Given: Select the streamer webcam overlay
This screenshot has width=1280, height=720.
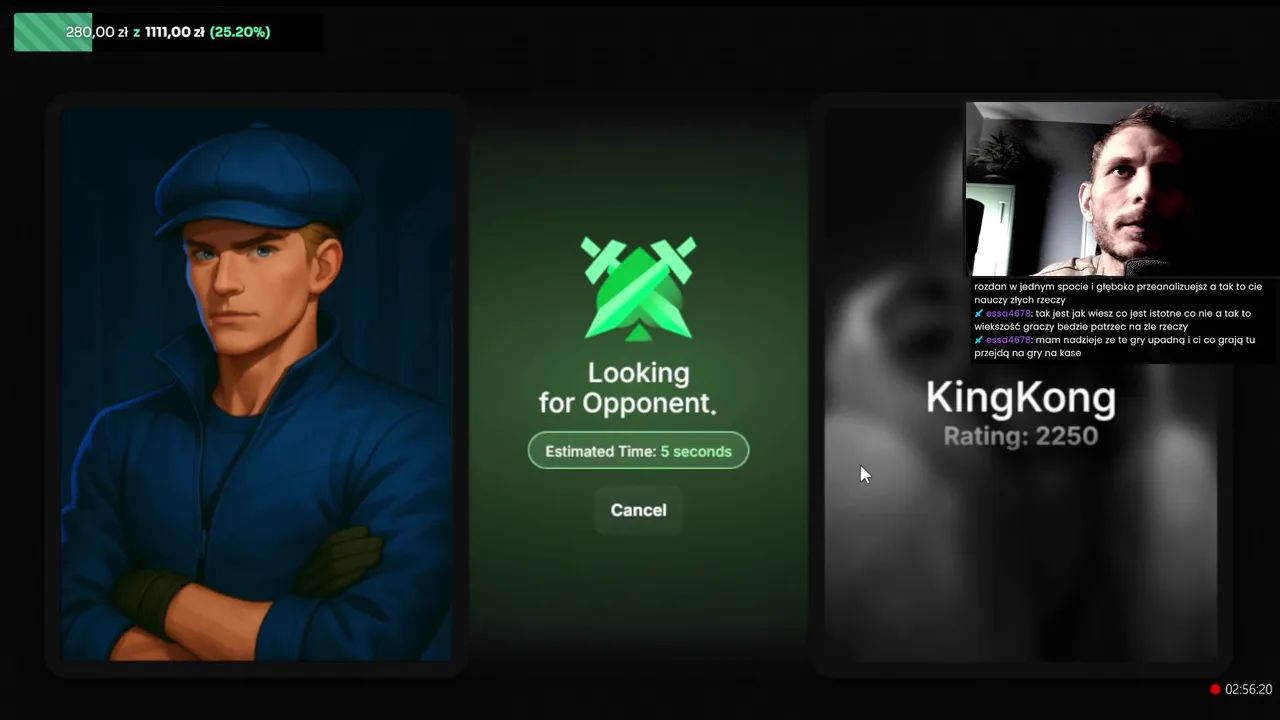Looking at the screenshot, I should click(x=1122, y=189).
